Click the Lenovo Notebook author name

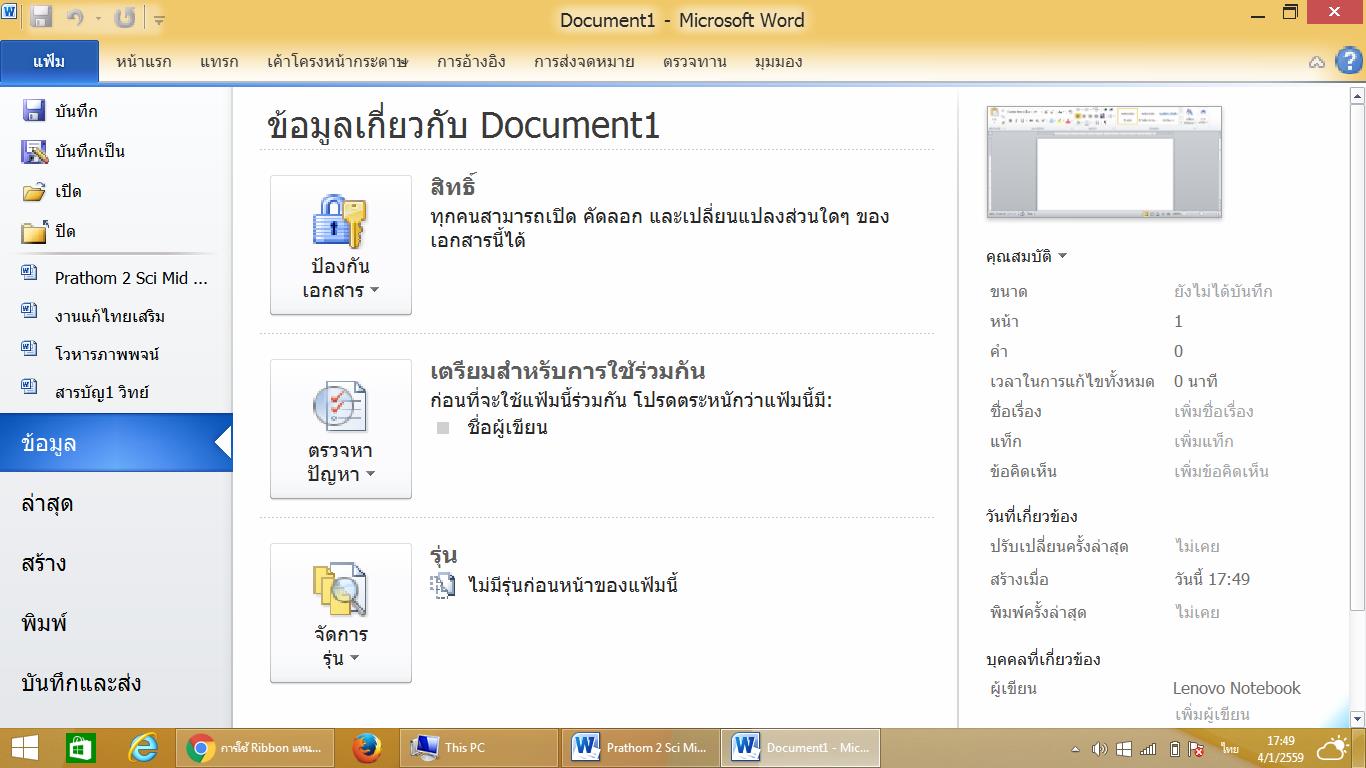(x=1237, y=688)
